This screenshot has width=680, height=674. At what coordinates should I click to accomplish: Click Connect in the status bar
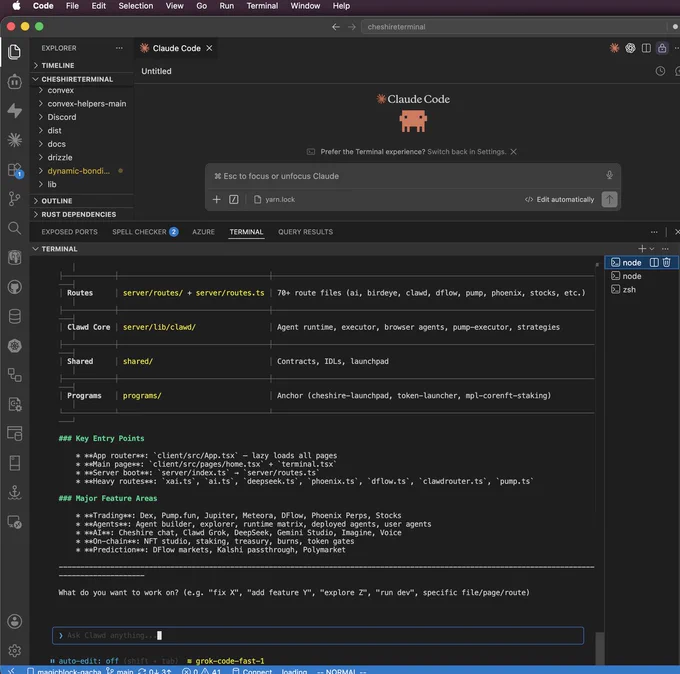click(252, 671)
